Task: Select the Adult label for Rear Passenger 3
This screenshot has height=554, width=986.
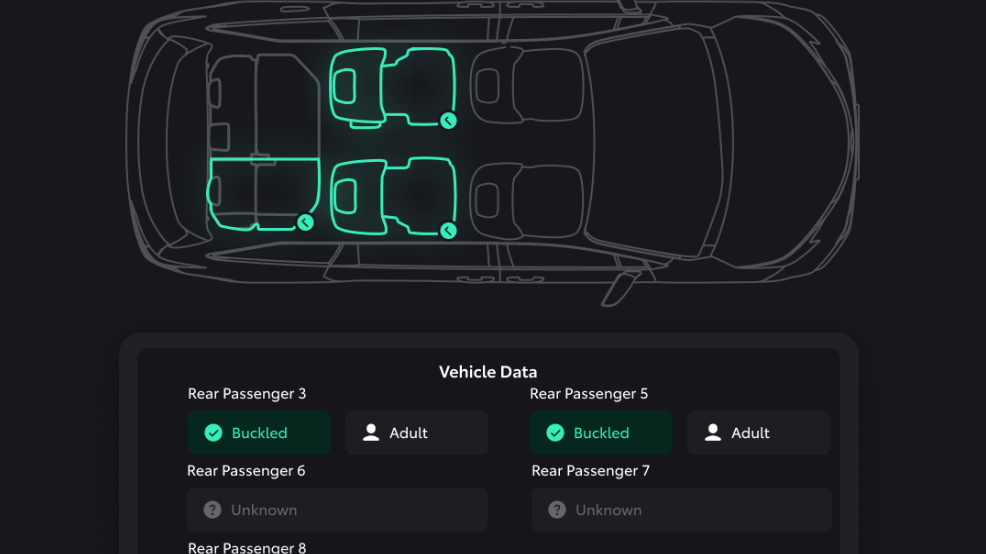Action: (408, 433)
